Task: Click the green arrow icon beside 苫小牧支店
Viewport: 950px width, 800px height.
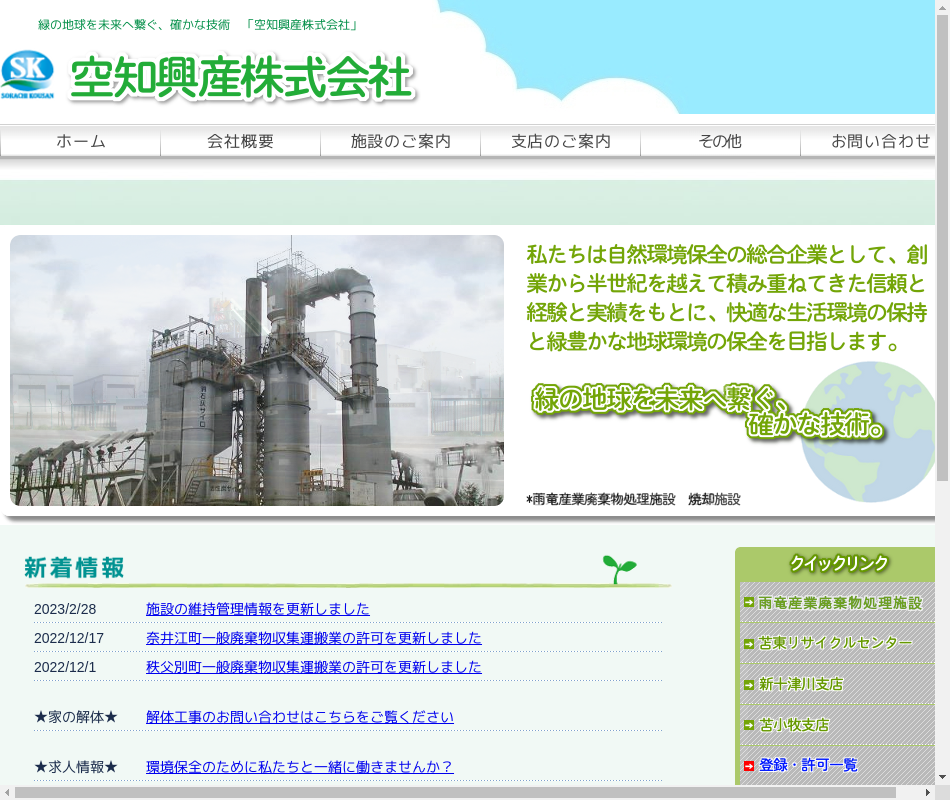Action: 749,725
